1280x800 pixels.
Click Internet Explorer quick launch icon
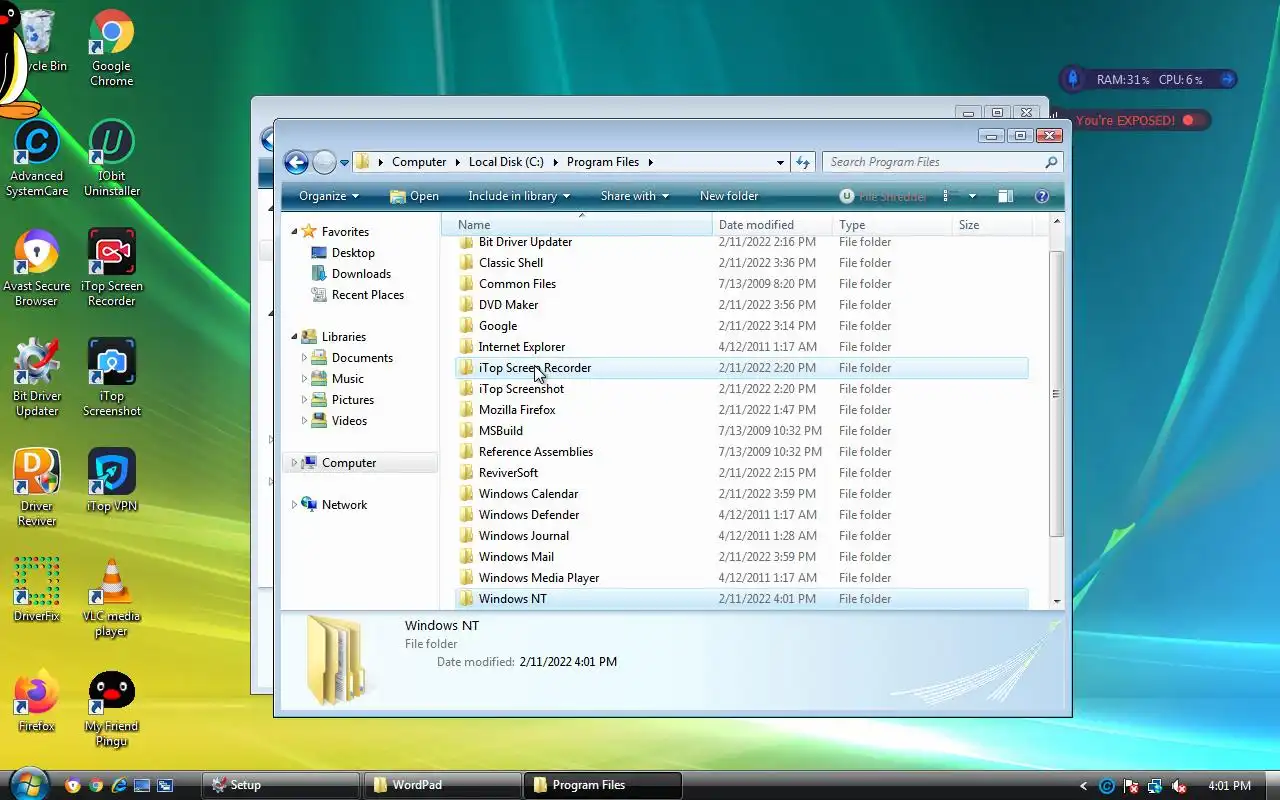click(119, 785)
